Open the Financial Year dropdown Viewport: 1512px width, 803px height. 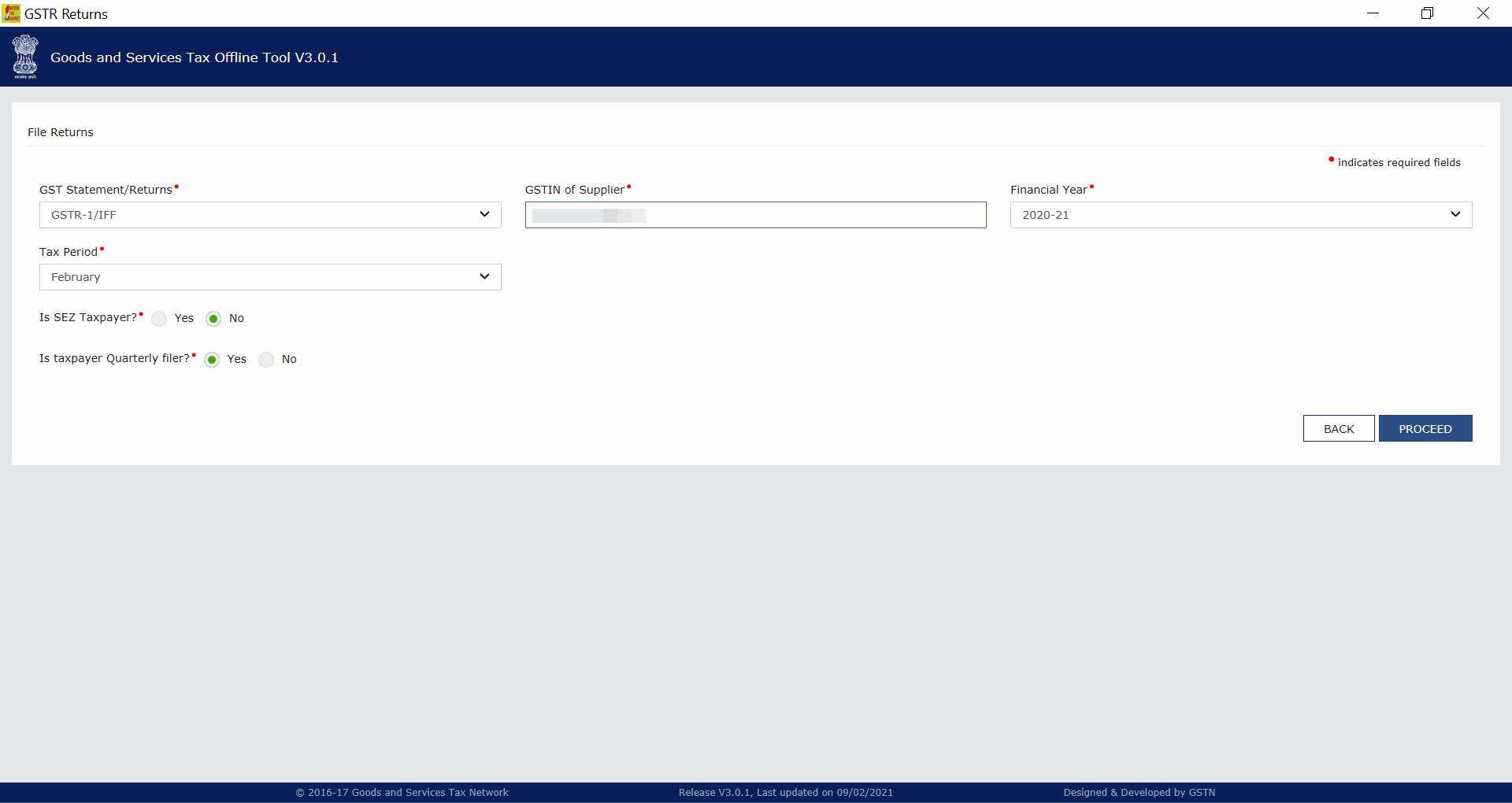tap(1241, 215)
